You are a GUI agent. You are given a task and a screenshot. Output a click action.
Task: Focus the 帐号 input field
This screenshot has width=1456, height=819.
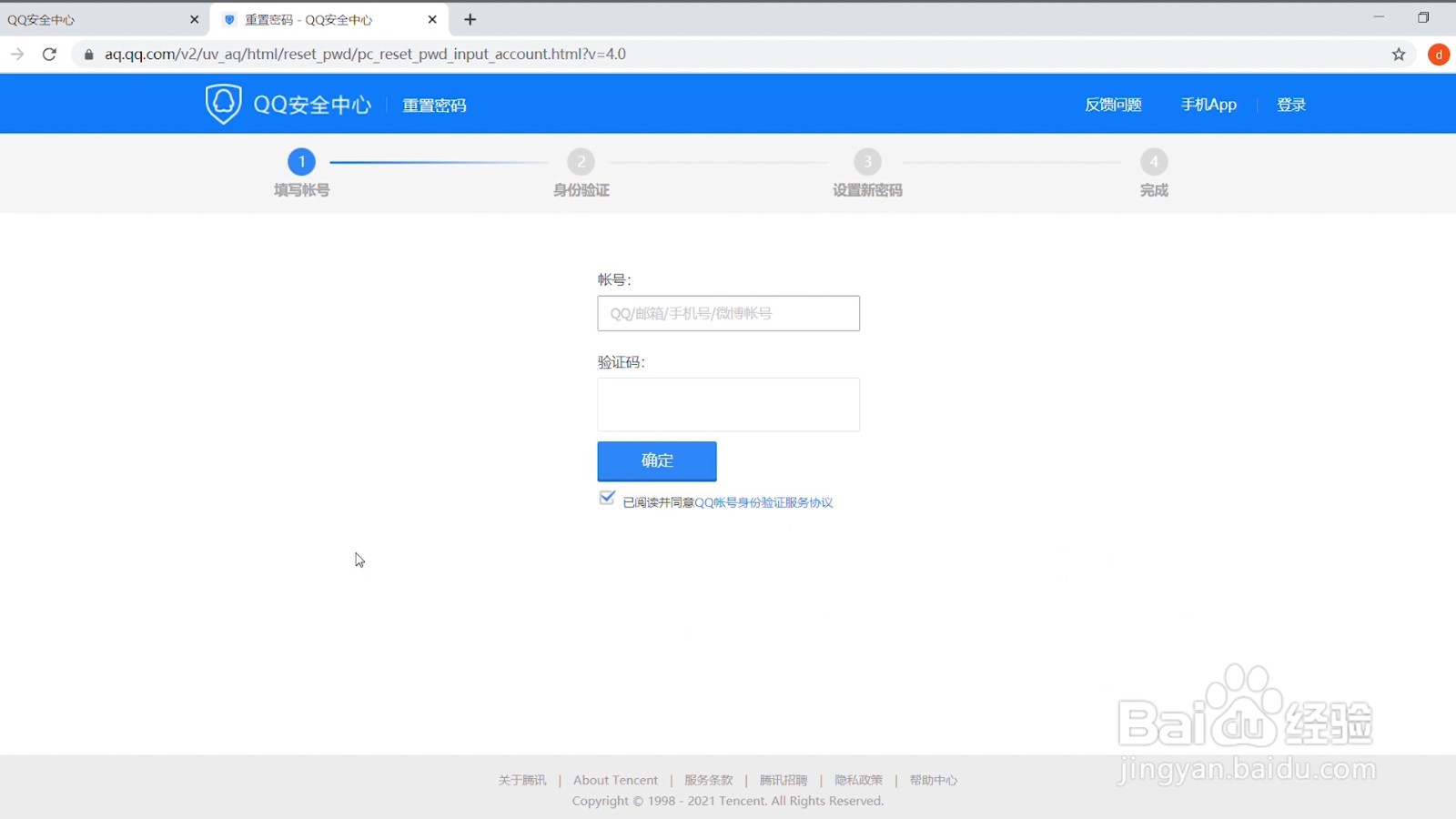click(728, 313)
